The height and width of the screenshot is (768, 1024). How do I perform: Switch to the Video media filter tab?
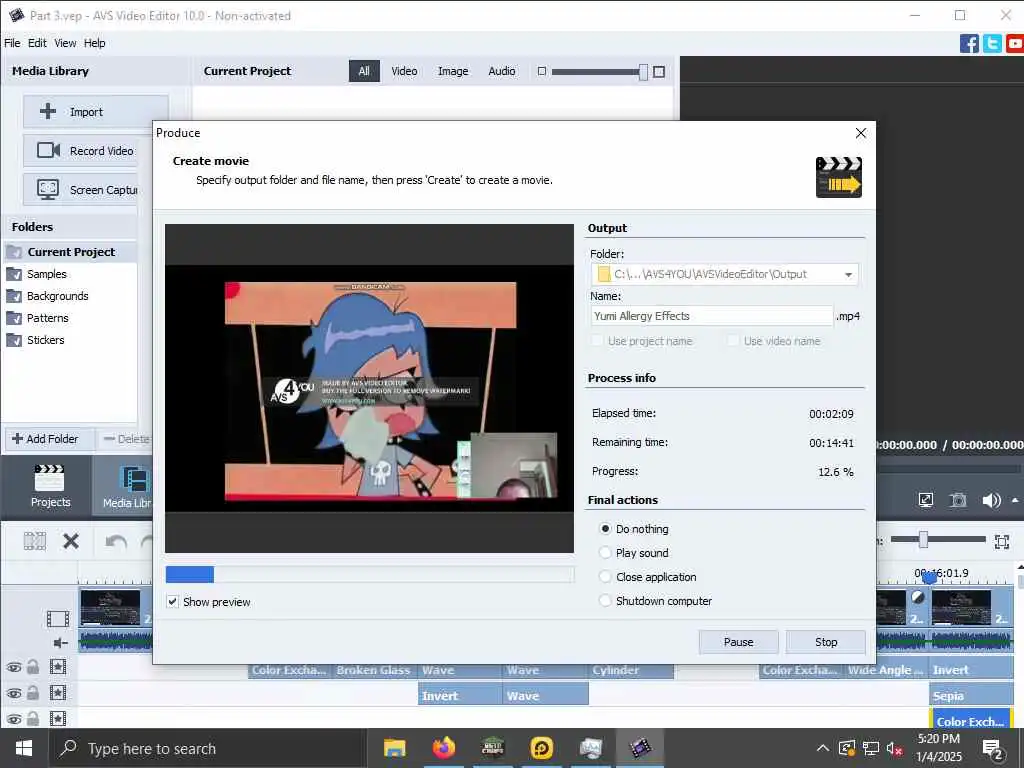(404, 71)
